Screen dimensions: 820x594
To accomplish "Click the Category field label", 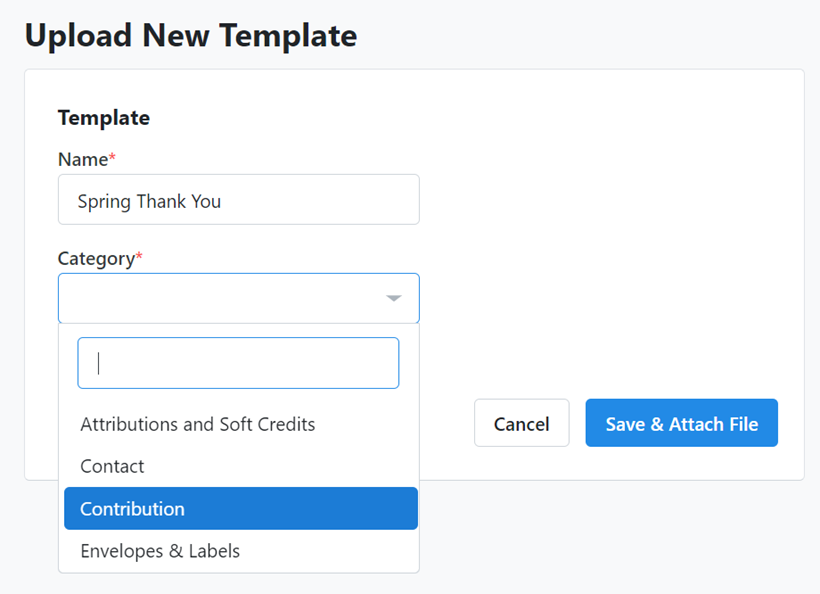I will [x=93, y=258].
